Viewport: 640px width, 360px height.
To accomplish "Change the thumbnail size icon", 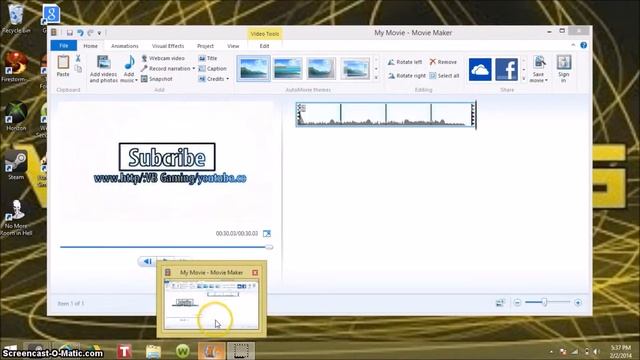I will tap(500, 303).
